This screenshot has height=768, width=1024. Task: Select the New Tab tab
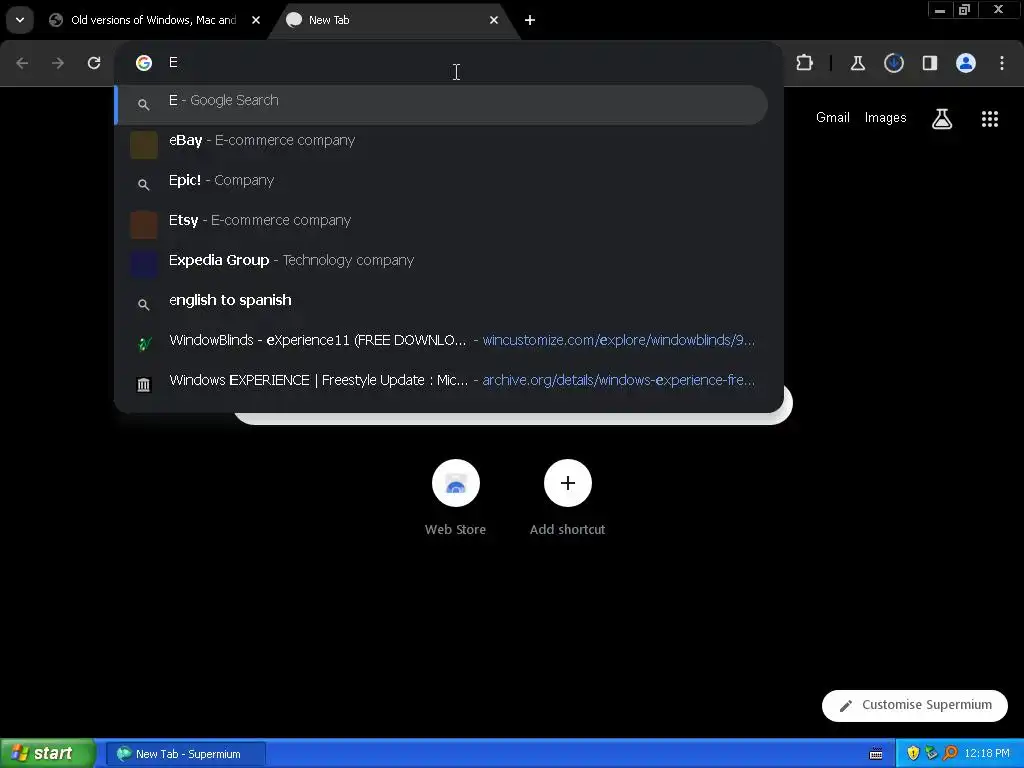[x=392, y=20]
